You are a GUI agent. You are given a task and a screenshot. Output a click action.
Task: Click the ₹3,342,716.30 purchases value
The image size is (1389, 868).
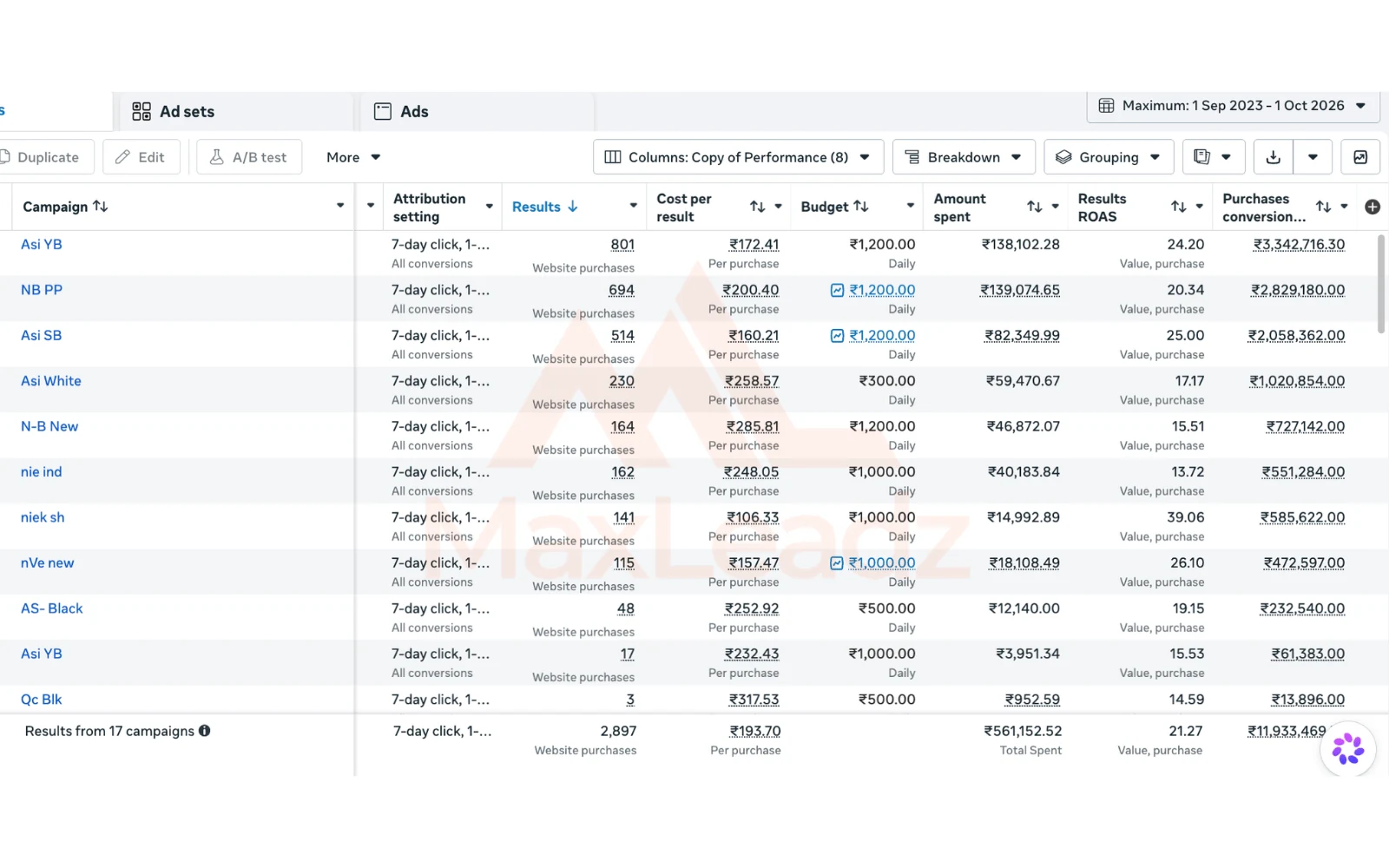(1299, 245)
